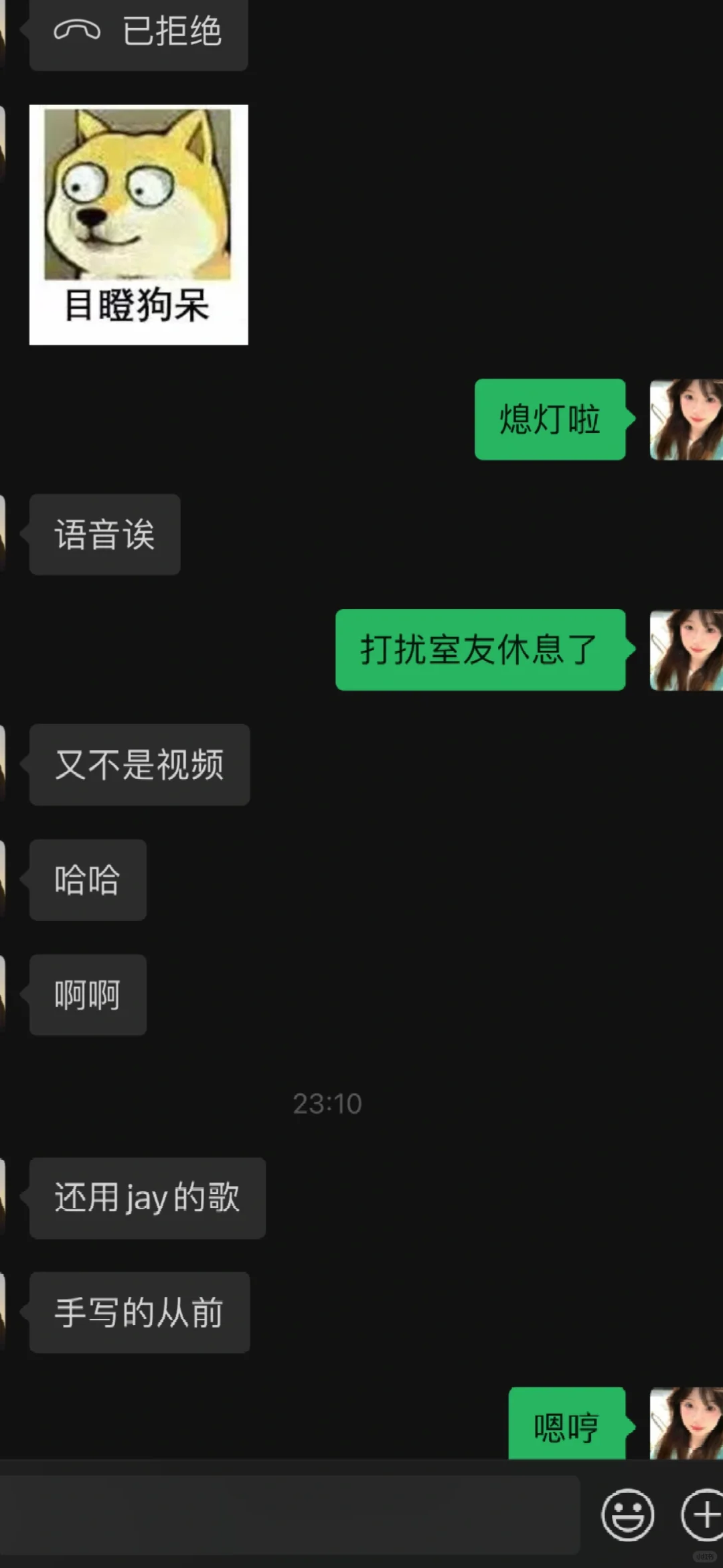Focus the message text input field

point(290,1514)
